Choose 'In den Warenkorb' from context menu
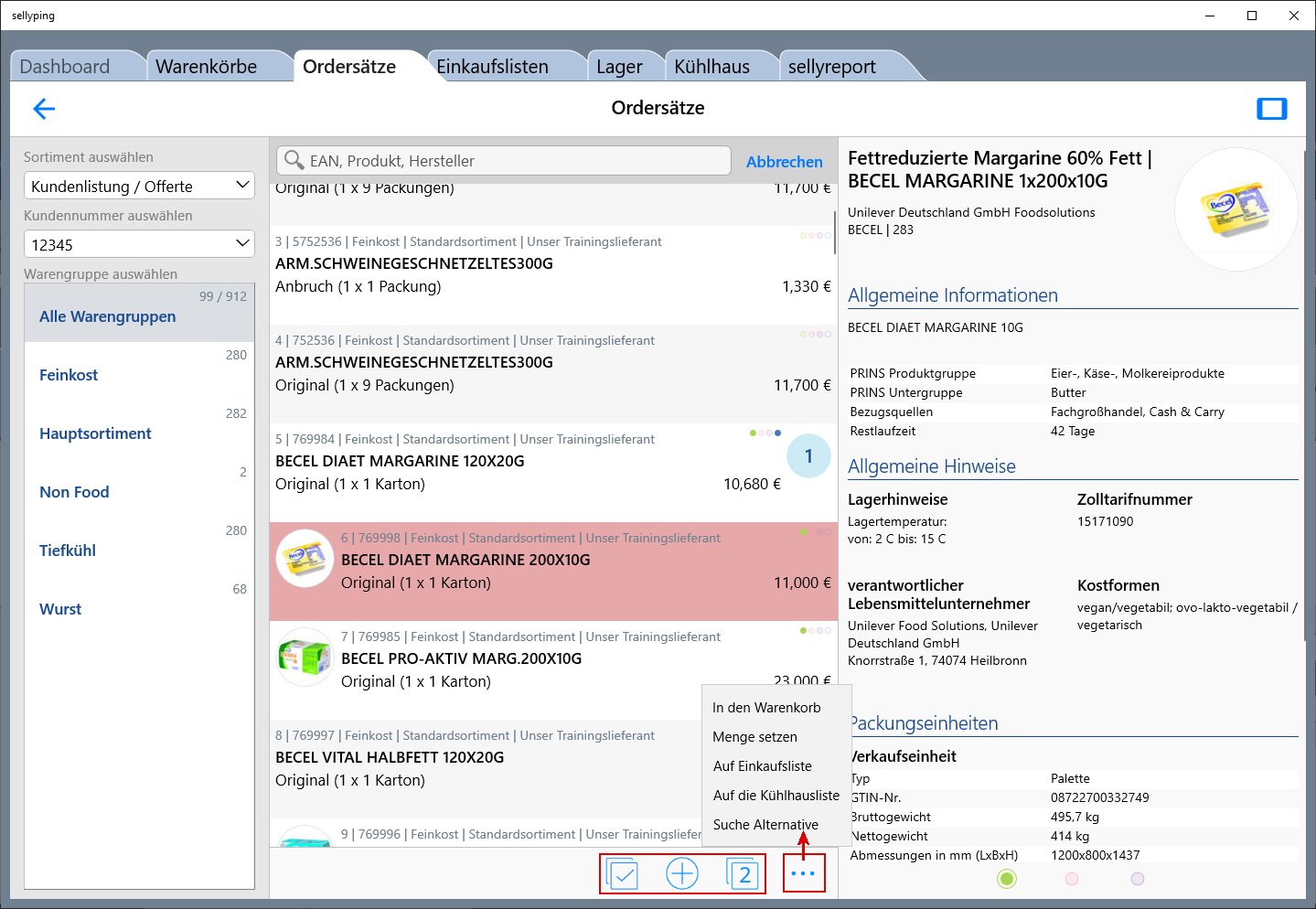 [x=766, y=708]
